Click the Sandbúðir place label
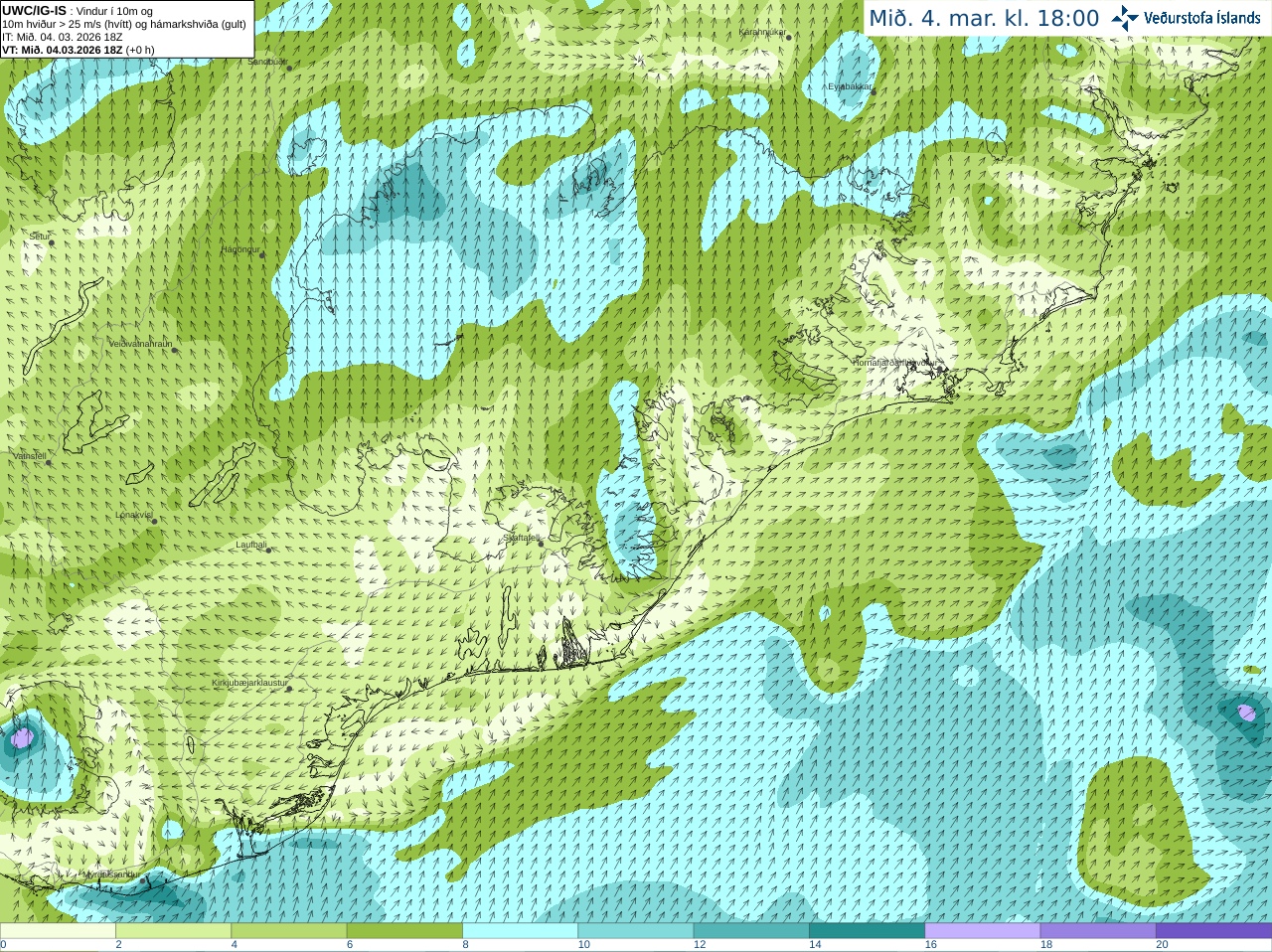1272x952 pixels. click(x=266, y=62)
